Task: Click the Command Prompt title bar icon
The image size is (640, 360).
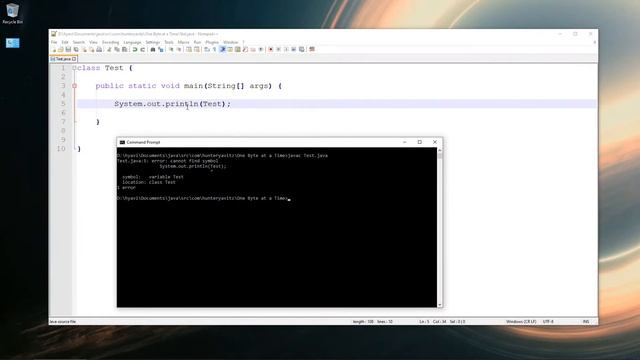Action: pyautogui.click(x=122, y=142)
